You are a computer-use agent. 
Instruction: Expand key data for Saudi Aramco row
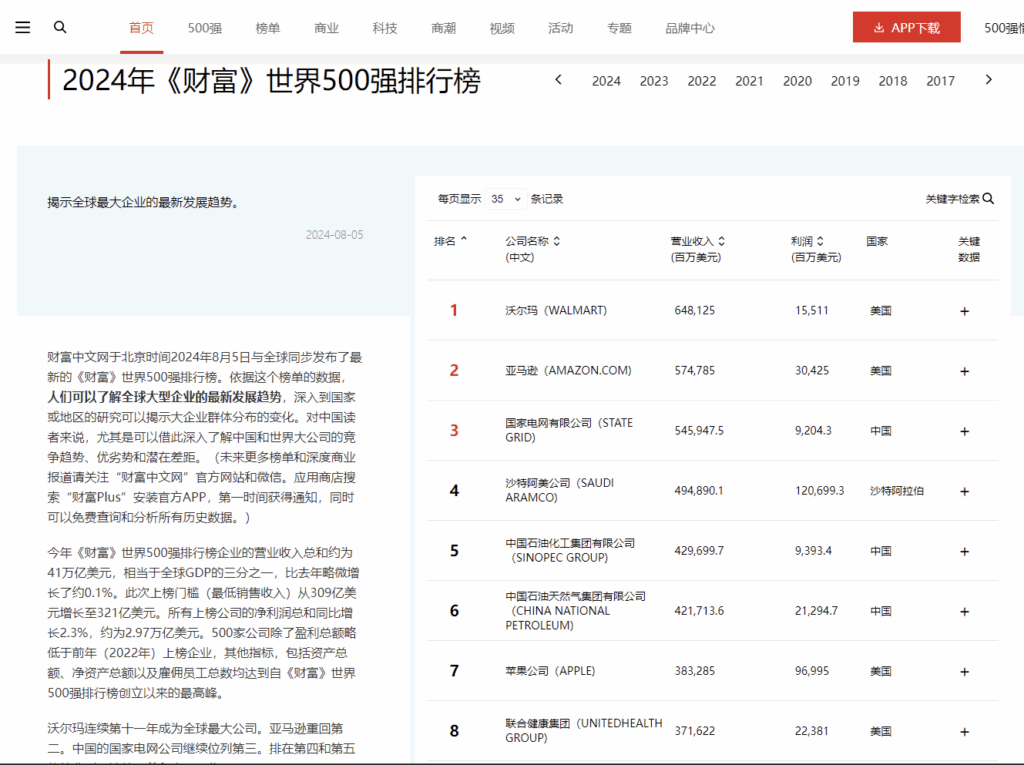tap(964, 491)
